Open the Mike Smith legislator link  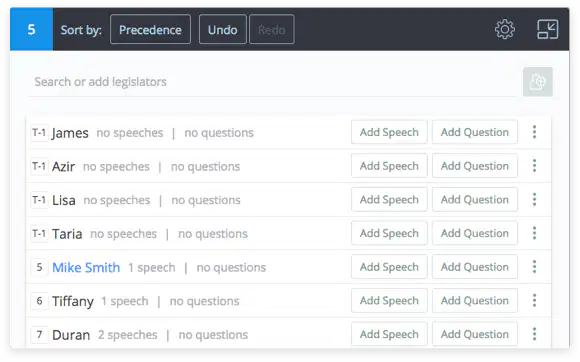click(86, 267)
